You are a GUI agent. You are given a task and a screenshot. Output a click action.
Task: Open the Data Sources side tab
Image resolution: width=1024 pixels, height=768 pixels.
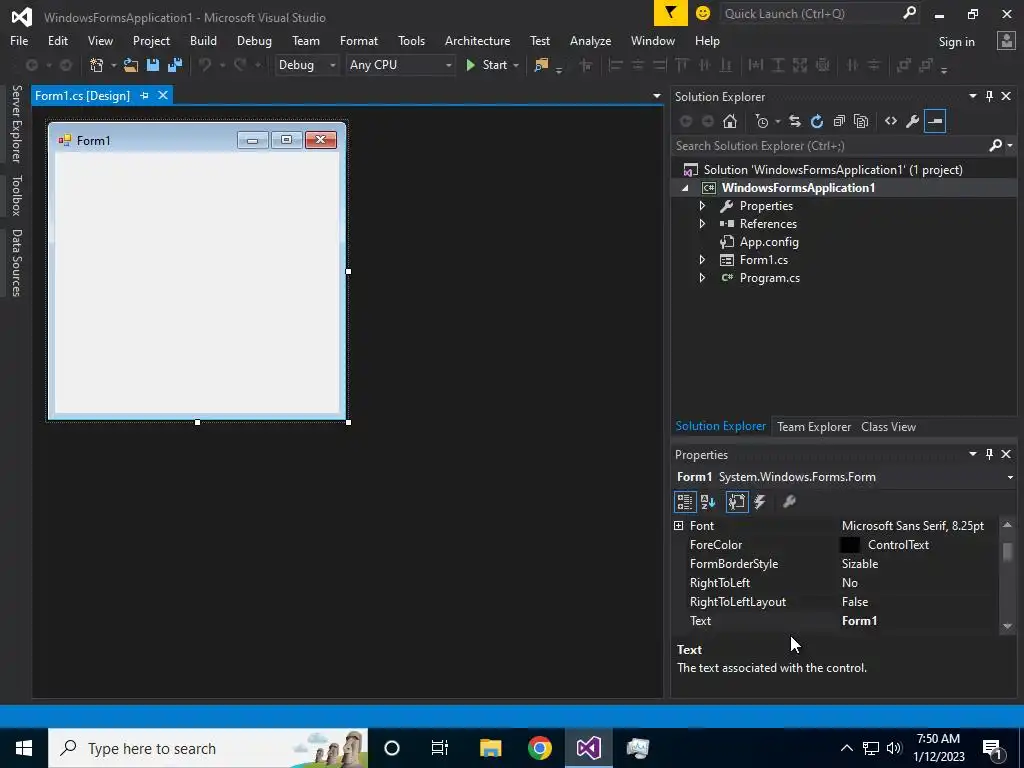point(16,263)
